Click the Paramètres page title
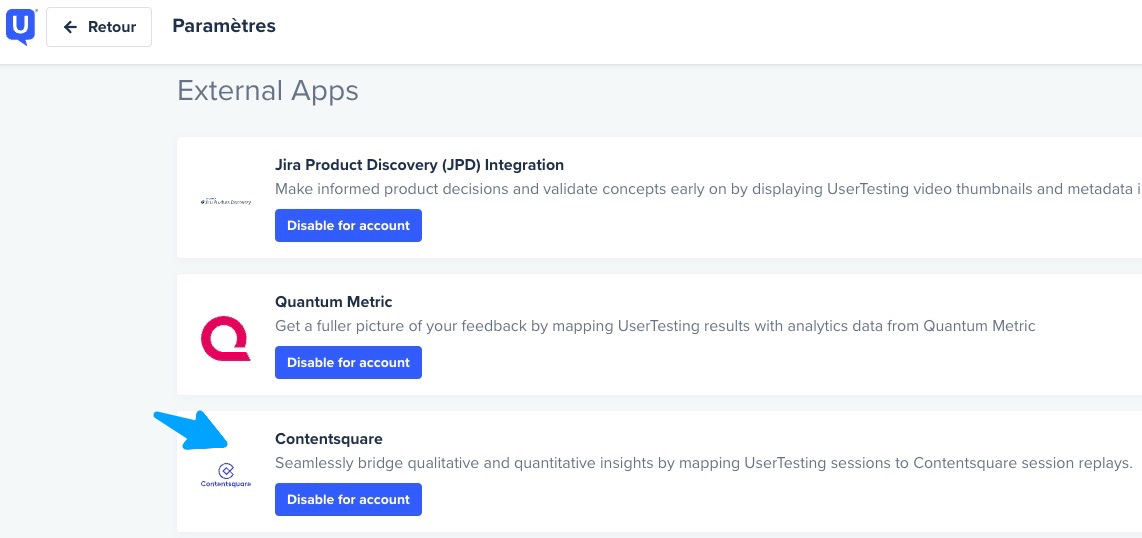Image resolution: width=1142 pixels, height=538 pixels. pos(224,25)
